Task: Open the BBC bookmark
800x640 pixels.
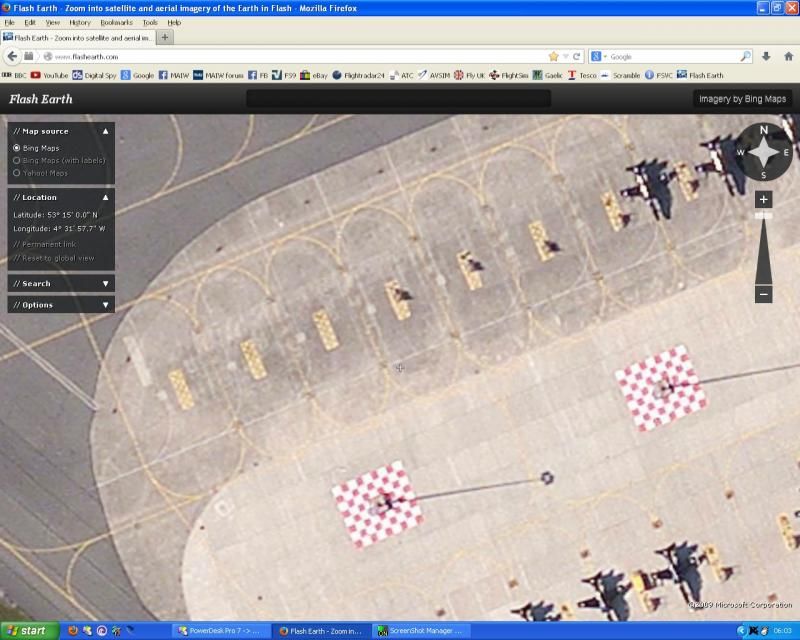Action: tap(14, 75)
